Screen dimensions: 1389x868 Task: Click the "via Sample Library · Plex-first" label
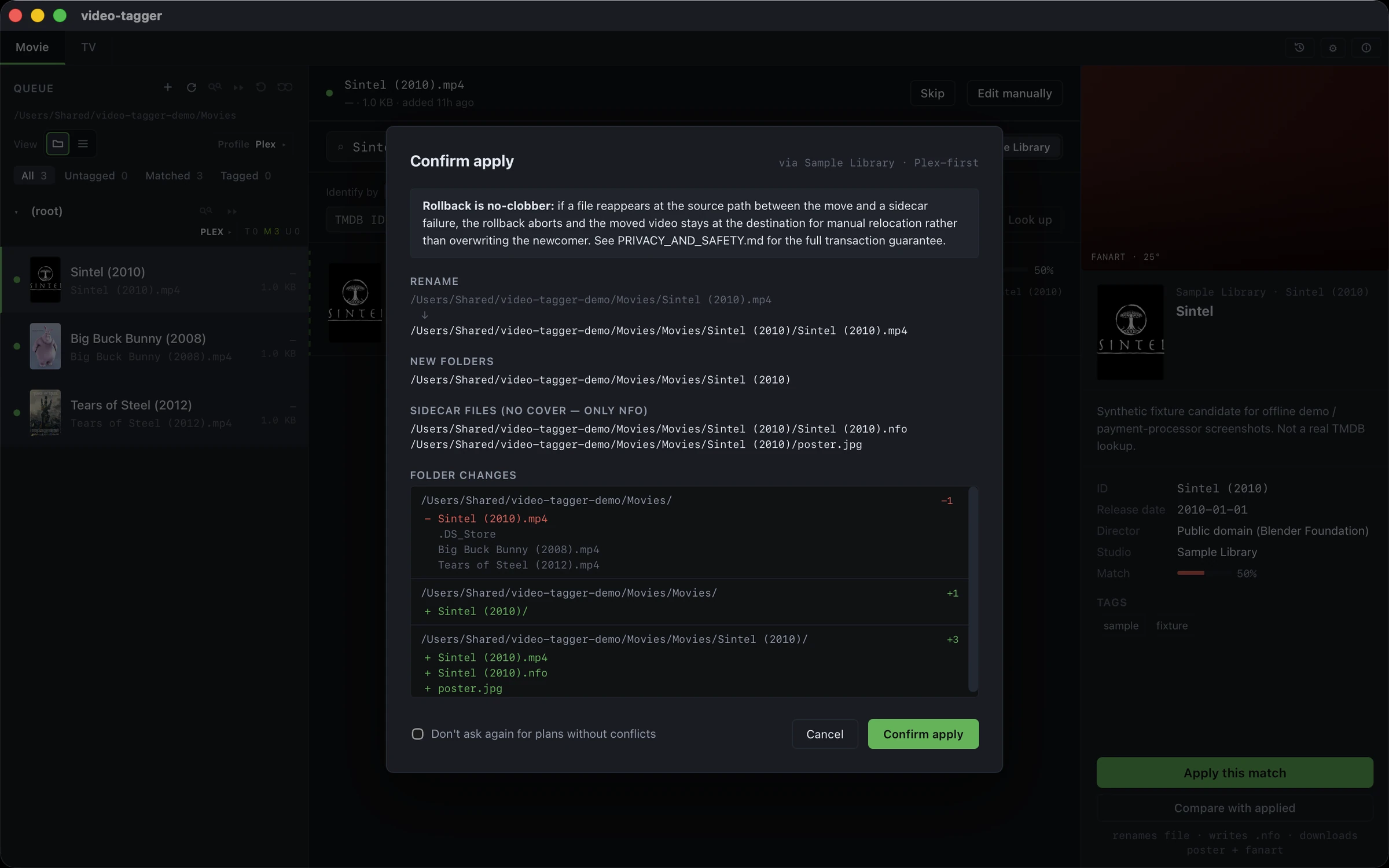click(879, 163)
